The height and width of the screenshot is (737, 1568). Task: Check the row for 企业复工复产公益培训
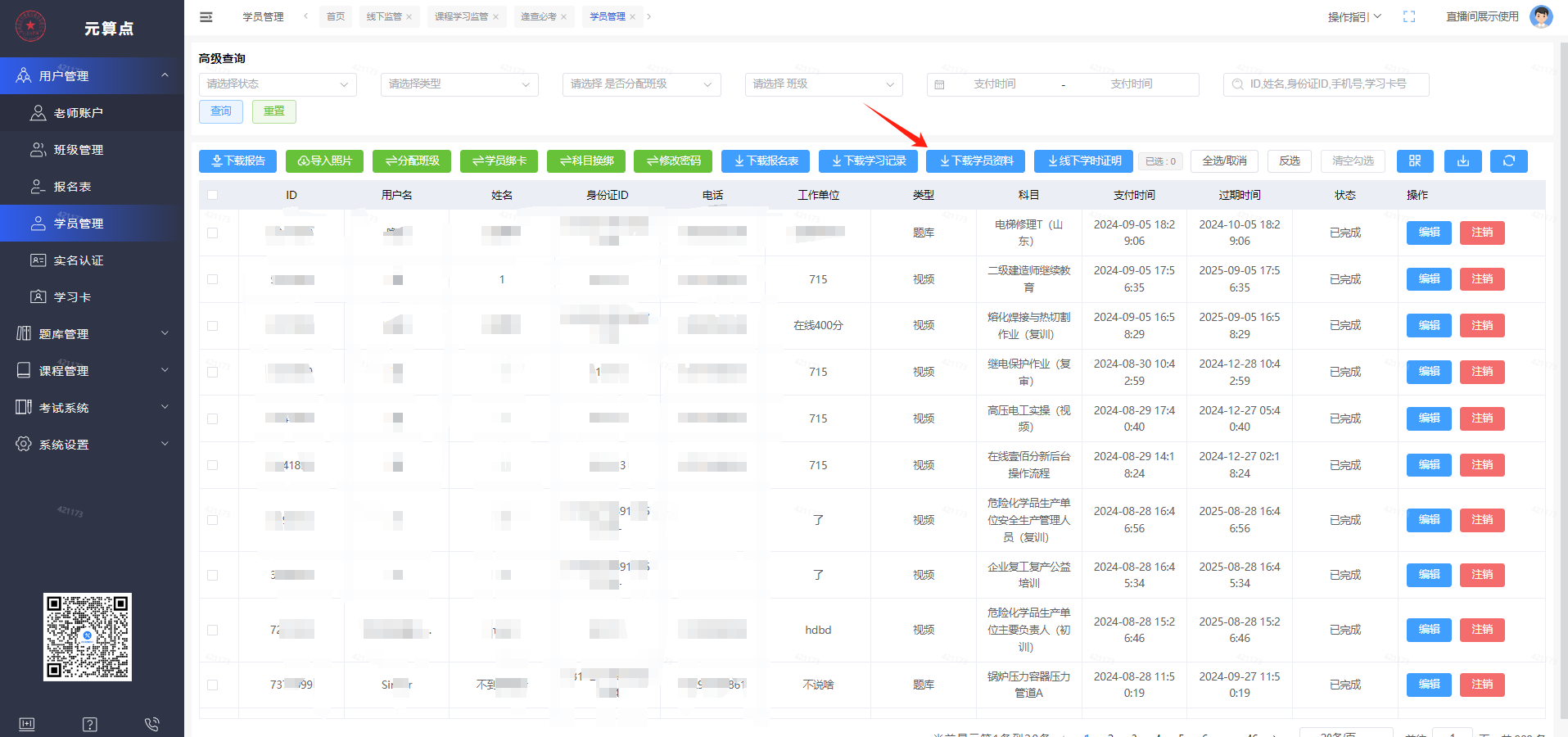tap(213, 575)
